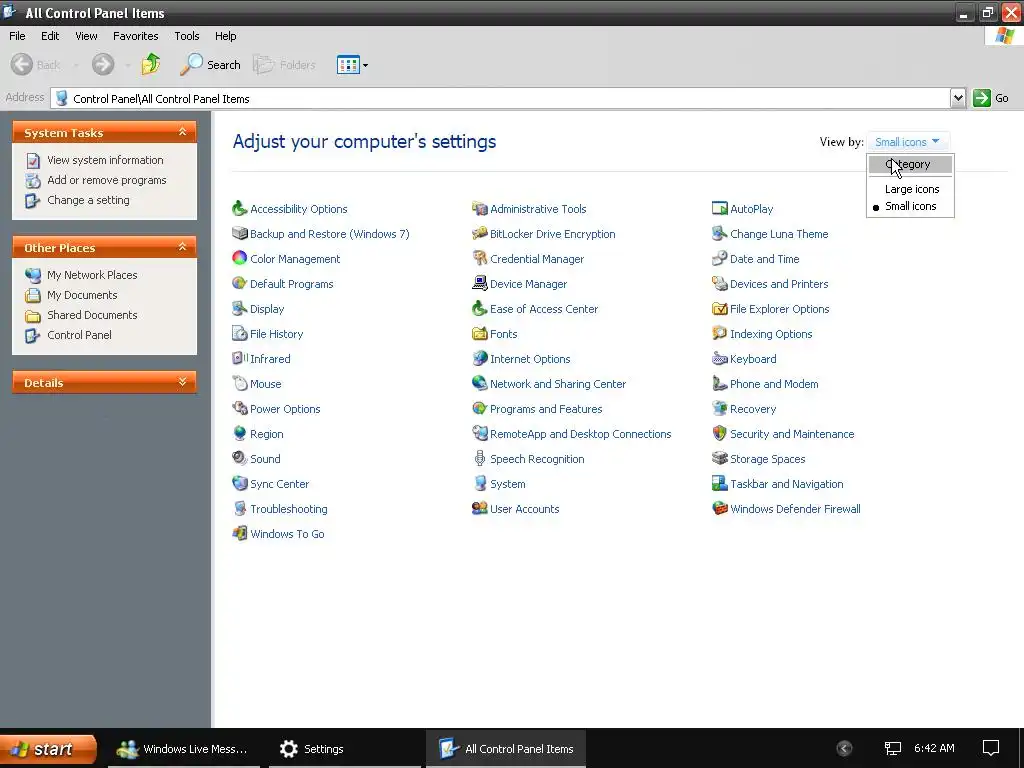Open the Security and Maintenance shield icon

720,434
